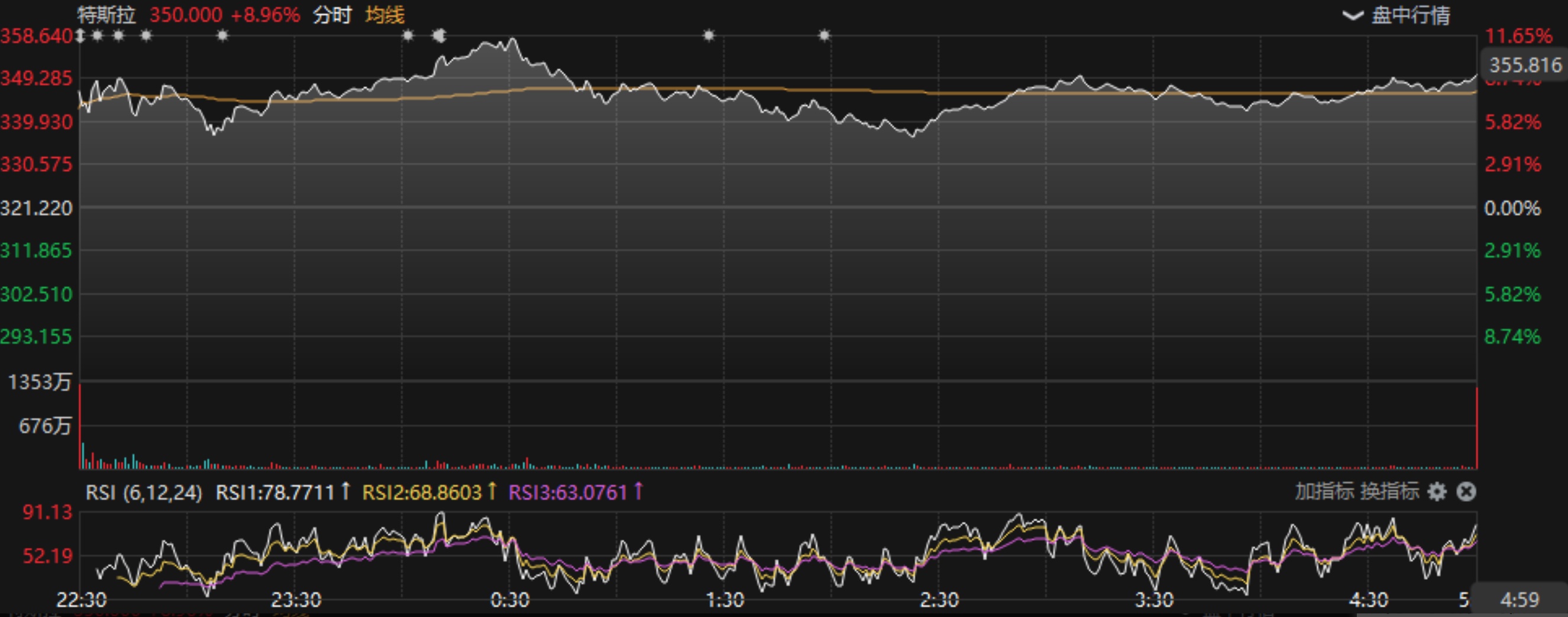Click the 换指标 change indicator button

click(x=1389, y=492)
